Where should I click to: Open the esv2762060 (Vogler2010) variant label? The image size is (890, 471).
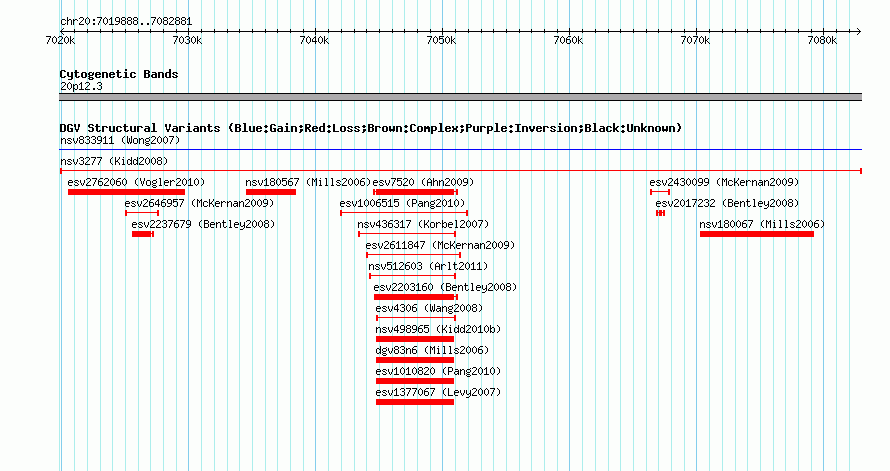point(136,182)
